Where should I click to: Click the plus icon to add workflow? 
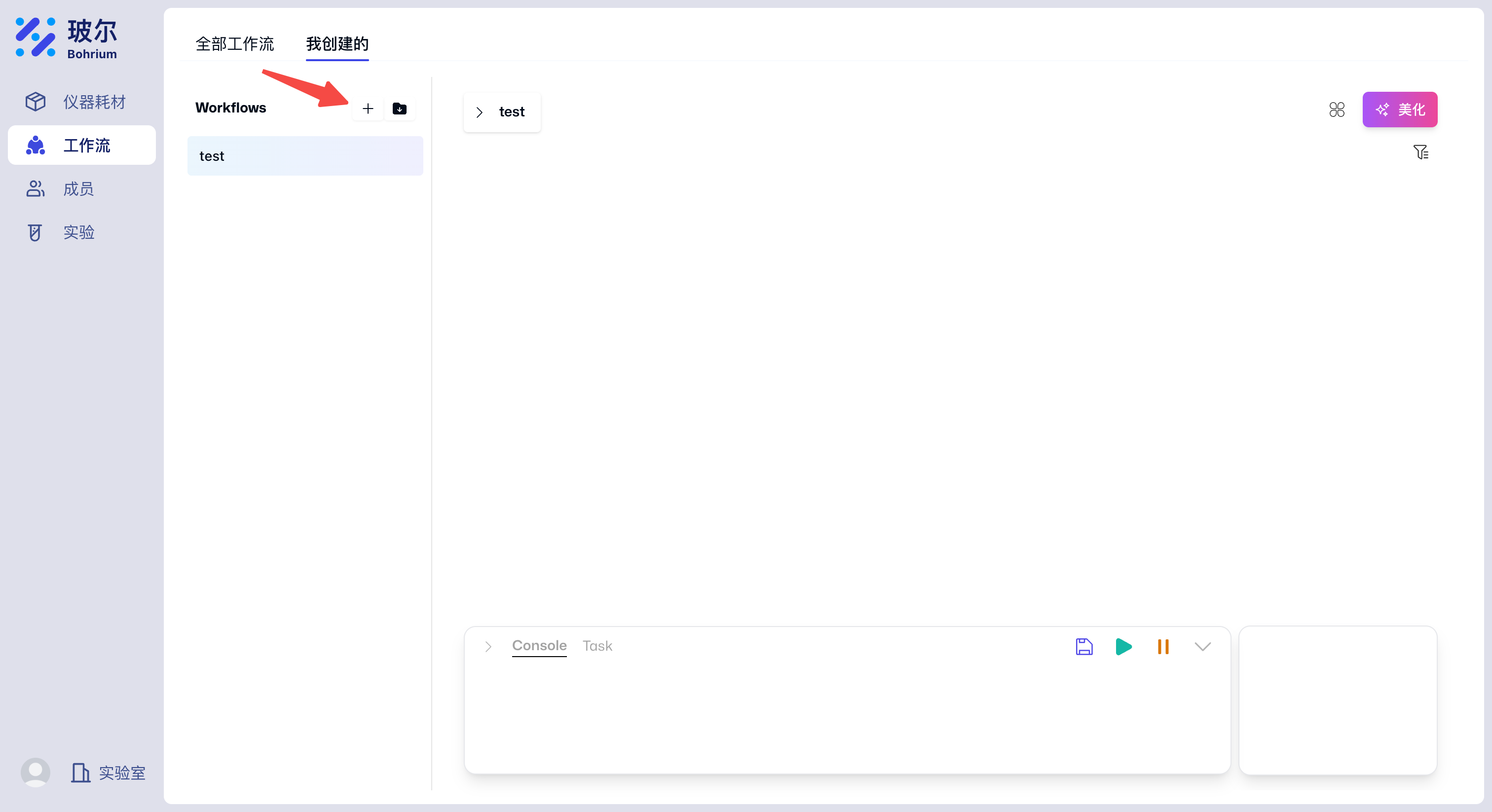pyautogui.click(x=367, y=109)
